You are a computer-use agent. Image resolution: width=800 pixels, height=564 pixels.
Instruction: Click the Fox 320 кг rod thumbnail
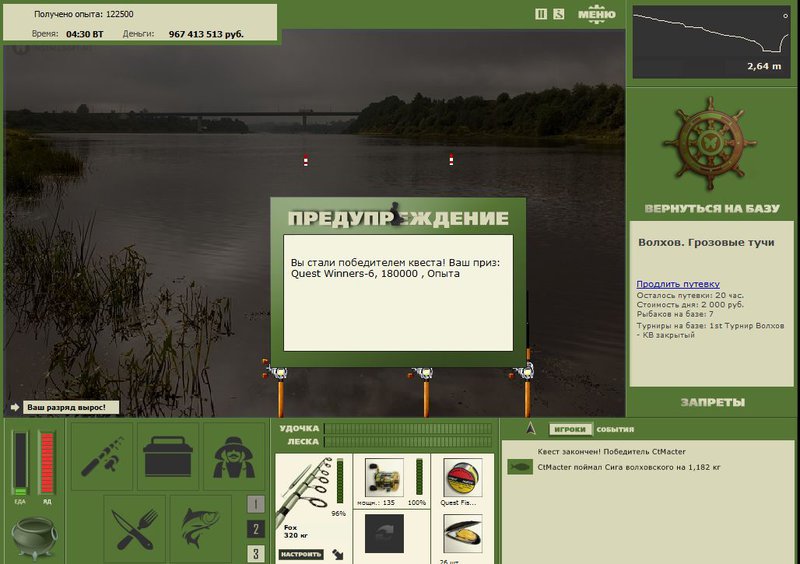(305, 493)
